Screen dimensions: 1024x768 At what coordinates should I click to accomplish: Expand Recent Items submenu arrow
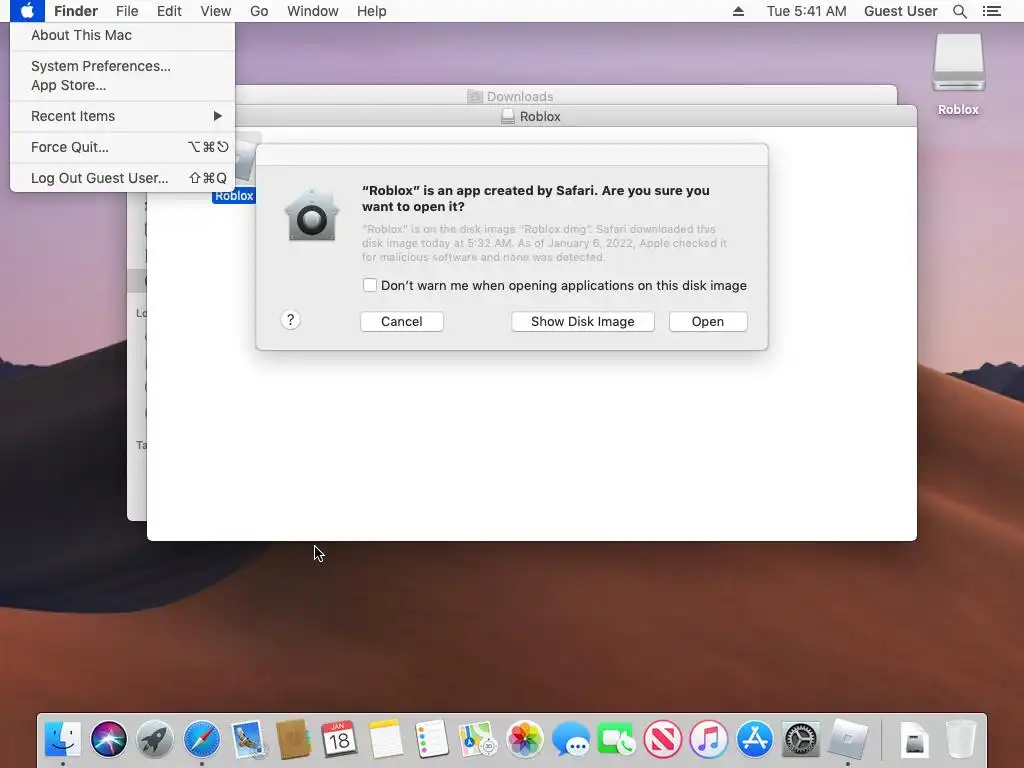(217, 116)
